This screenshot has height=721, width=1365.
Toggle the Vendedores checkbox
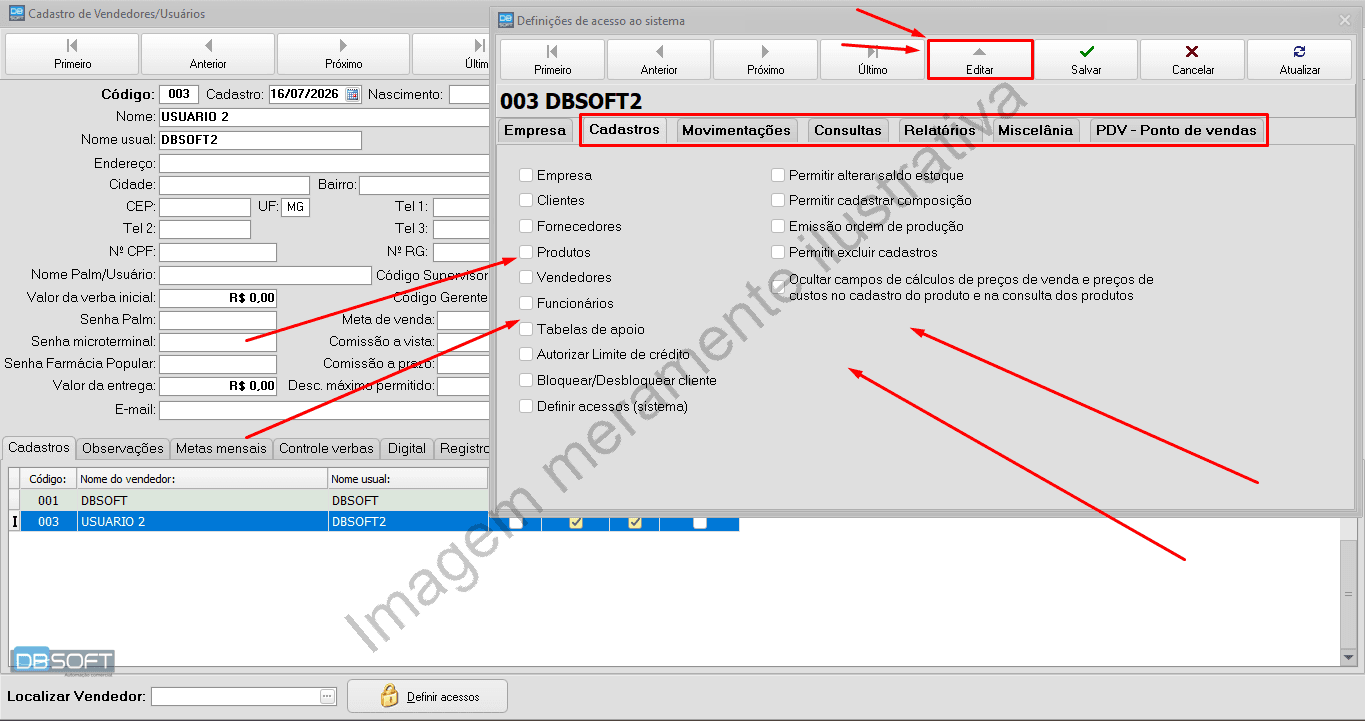526,278
